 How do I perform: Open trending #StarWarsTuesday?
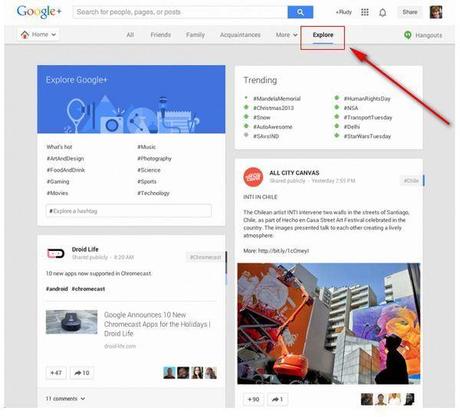coord(367,136)
